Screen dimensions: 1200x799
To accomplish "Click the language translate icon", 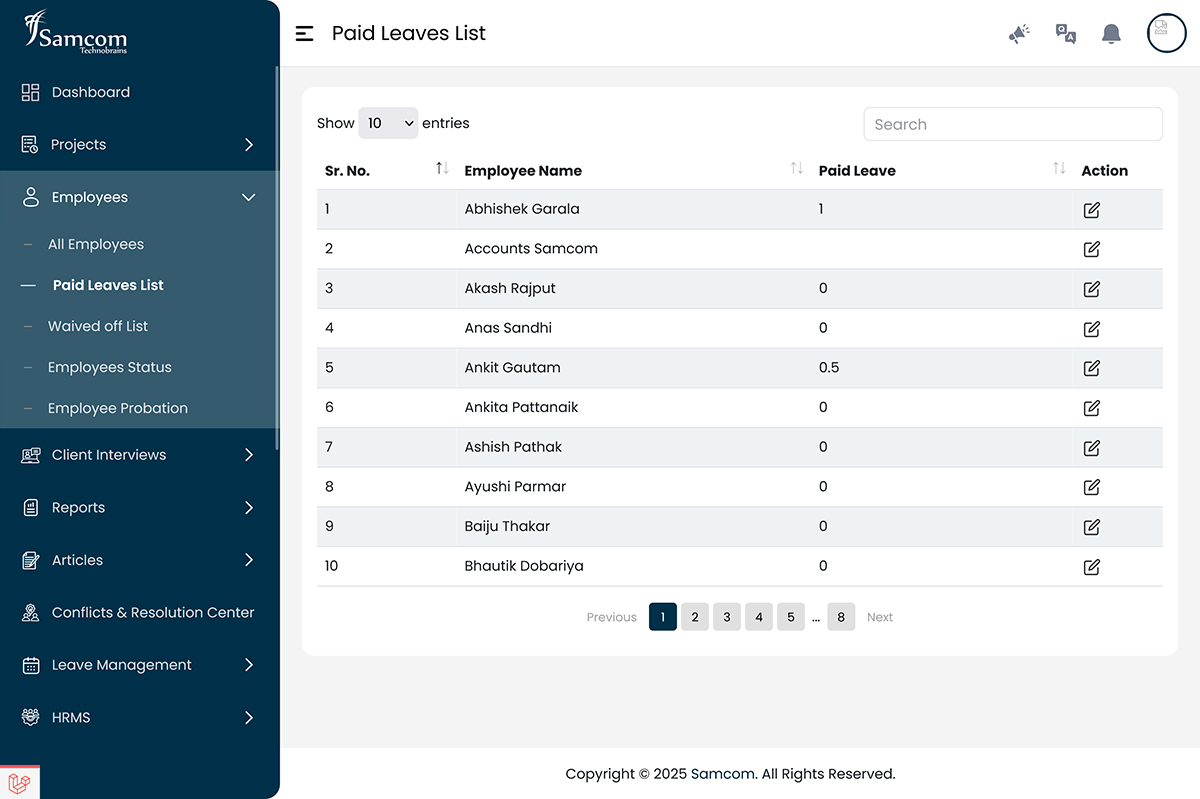I will coord(1066,34).
